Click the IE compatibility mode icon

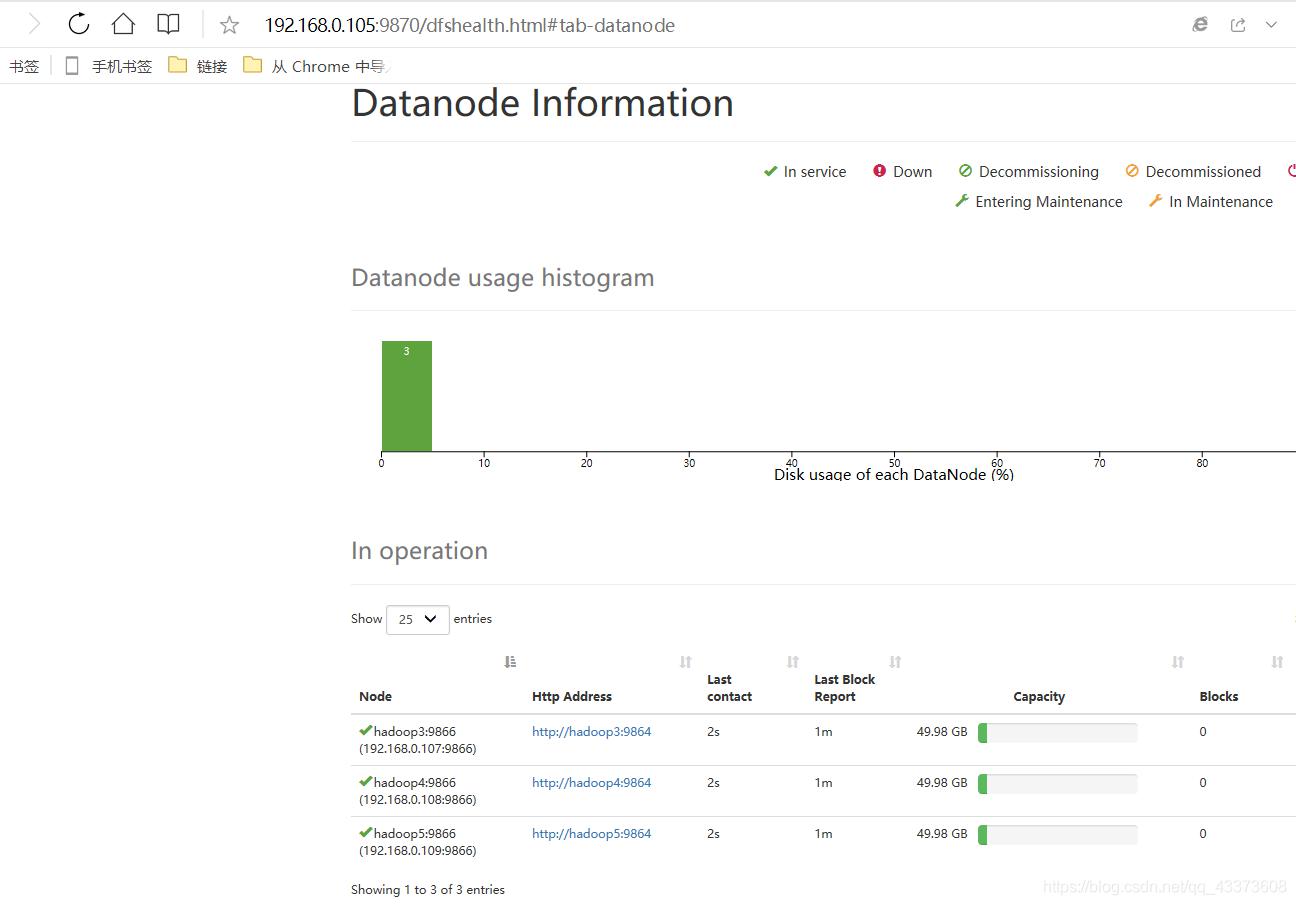coord(1200,25)
